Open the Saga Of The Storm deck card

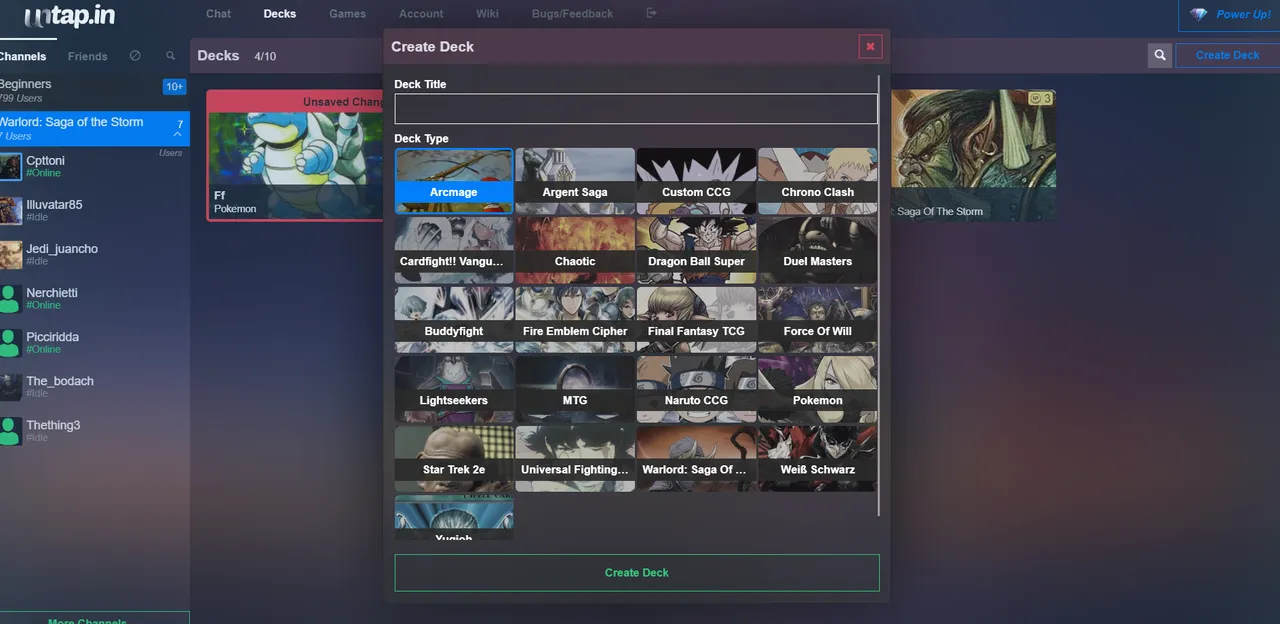pyautogui.click(x=972, y=155)
